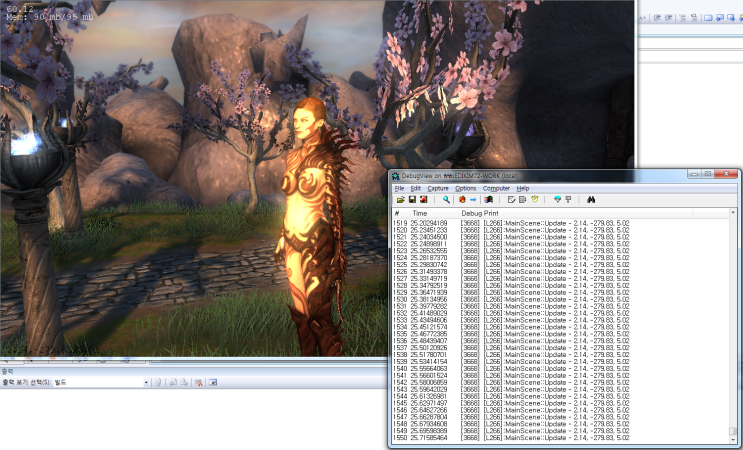The height and width of the screenshot is (450, 743).
Task: Click the Uncomment selected lines icon
Action: coord(694,18)
